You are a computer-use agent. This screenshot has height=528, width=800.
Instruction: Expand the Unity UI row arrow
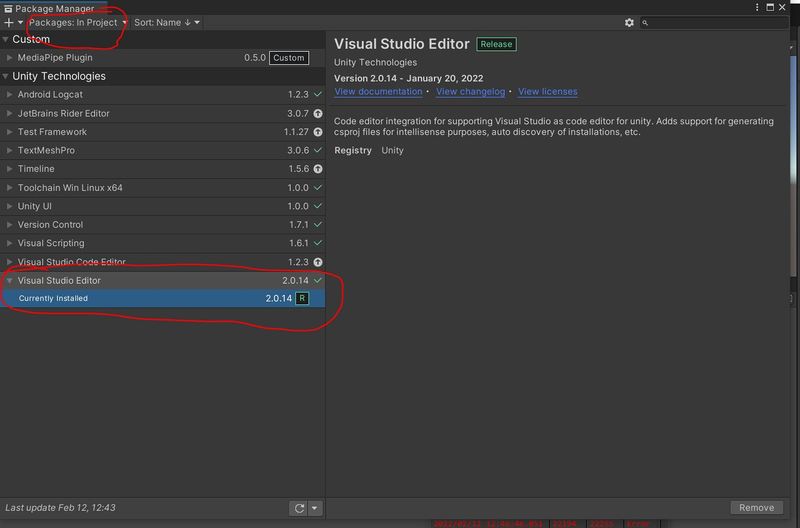(9, 206)
